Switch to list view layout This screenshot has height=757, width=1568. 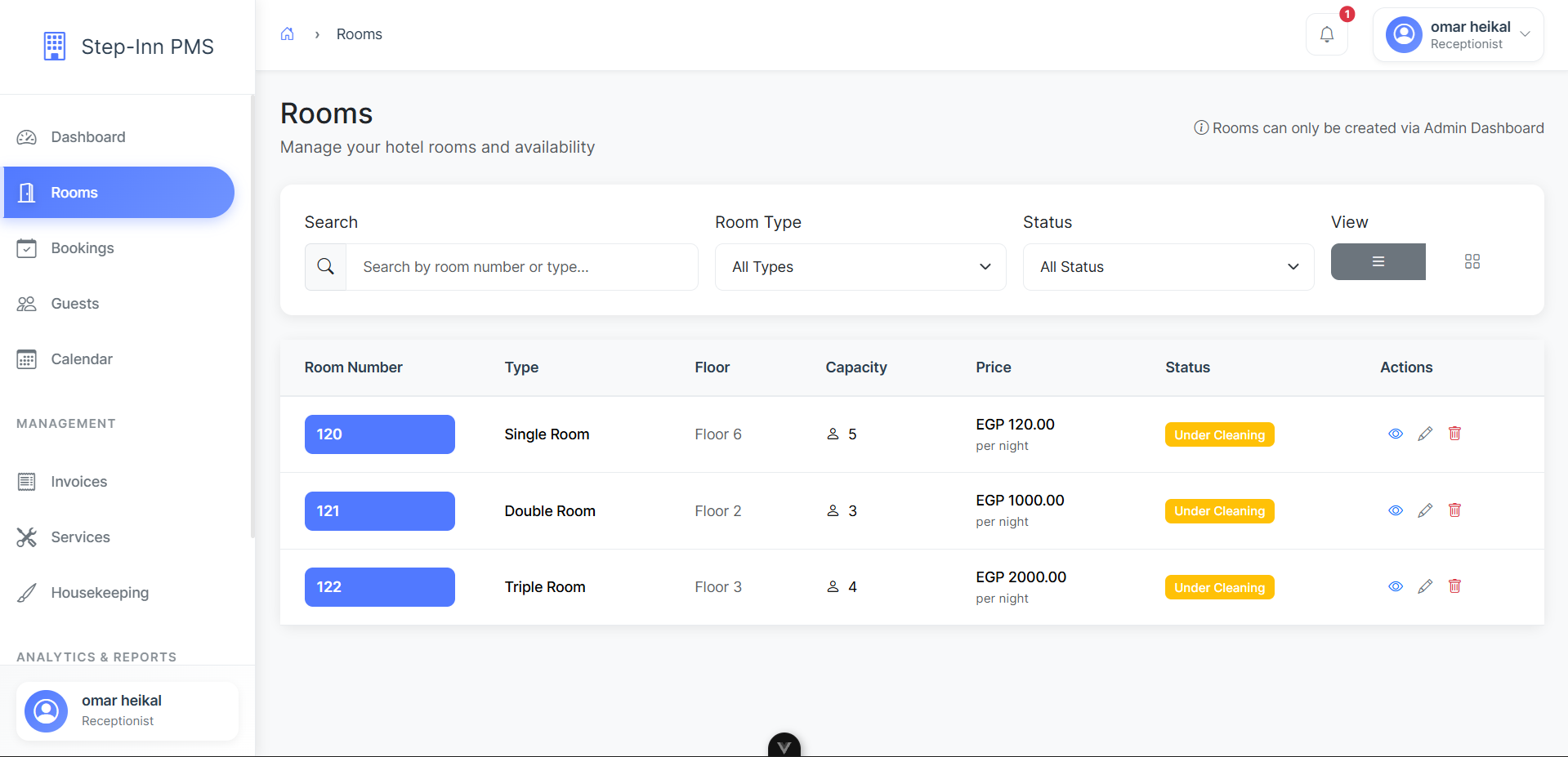[1378, 261]
